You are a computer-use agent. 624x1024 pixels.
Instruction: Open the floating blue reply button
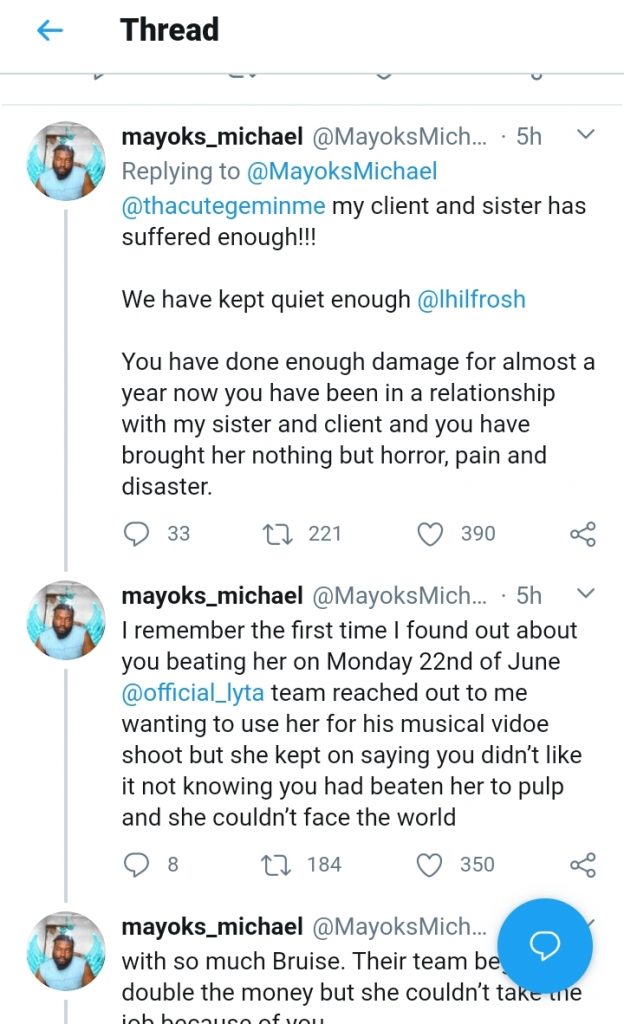[545, 946]
